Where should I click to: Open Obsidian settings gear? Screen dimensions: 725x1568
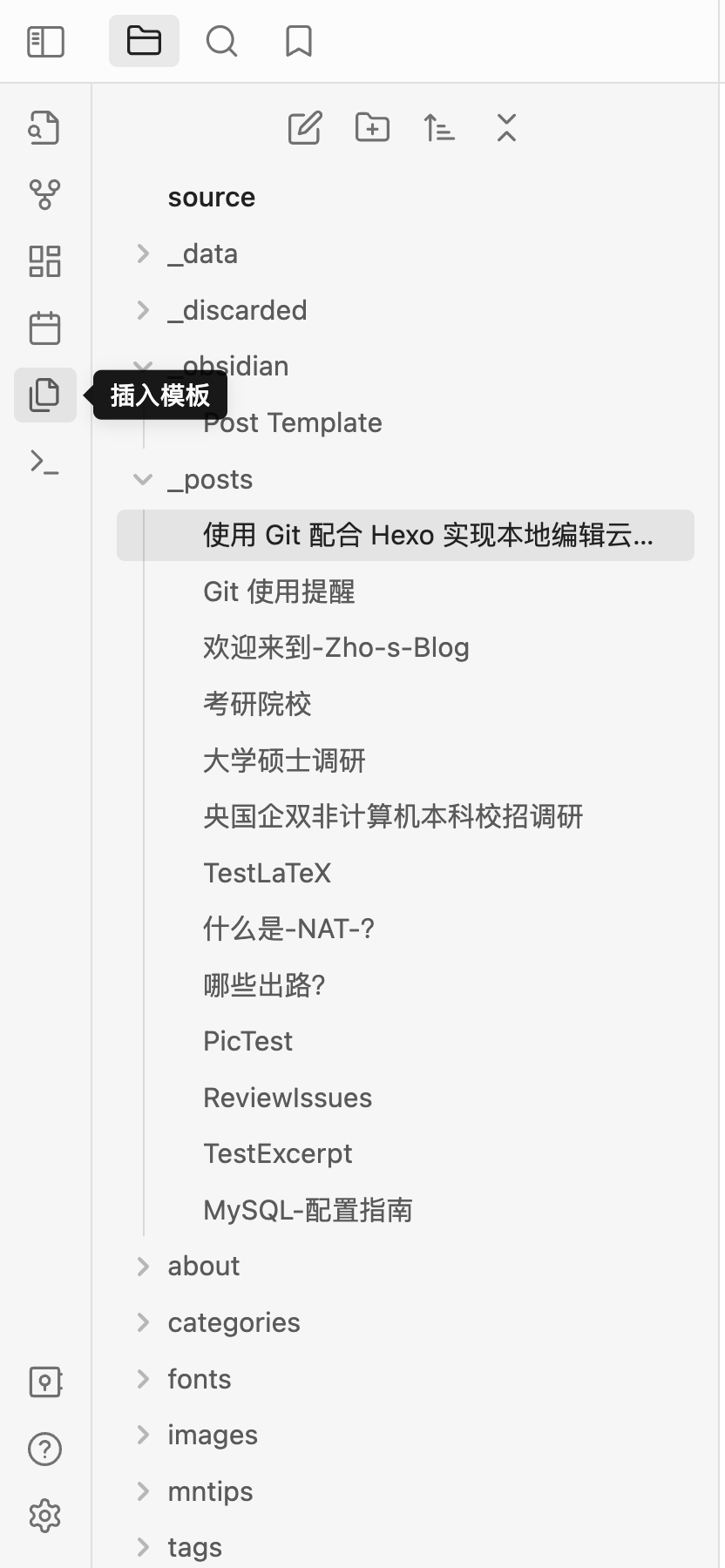point(44,1516)
